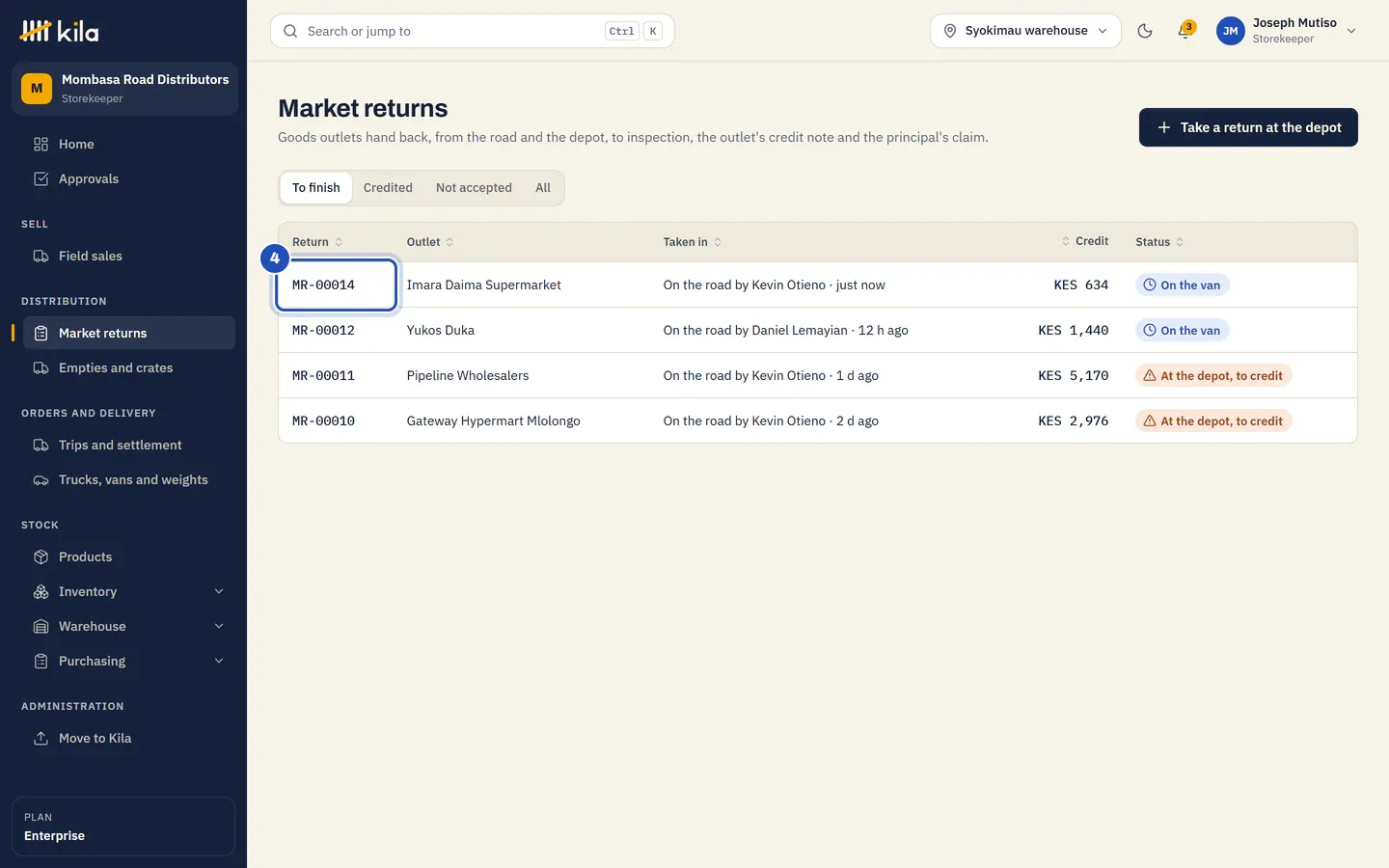
Task: Select the To finish tab
Action: tap(316, 188)
